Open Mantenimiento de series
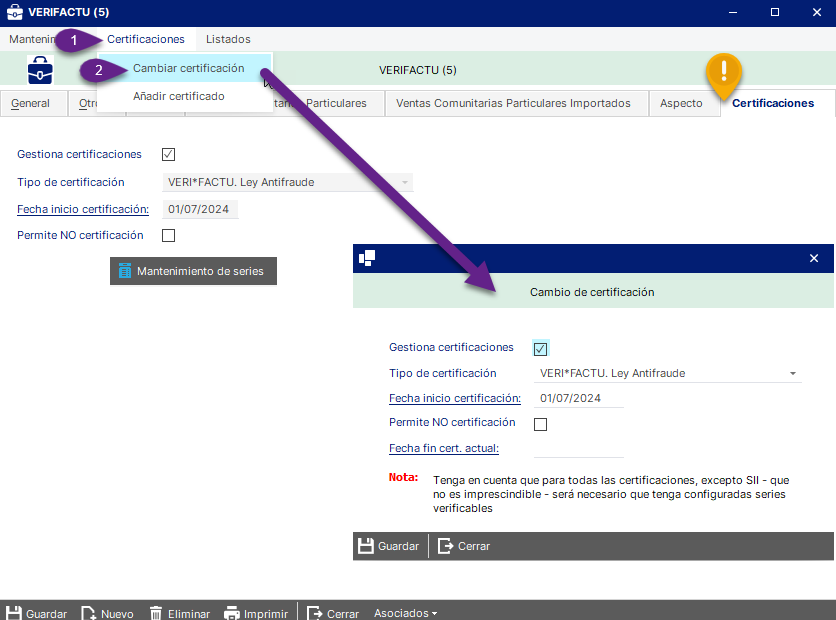Image resolution: width=836 pixels, height=620 pixels. (194, 271)
